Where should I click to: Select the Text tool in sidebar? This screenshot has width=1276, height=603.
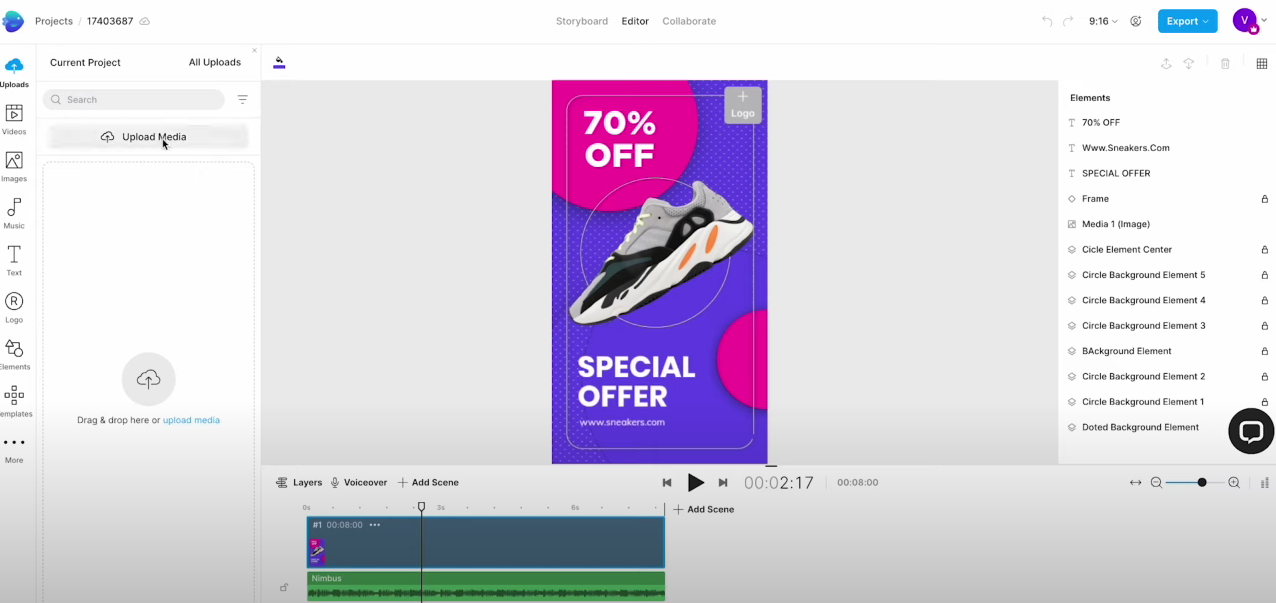(x=14, y=261)
